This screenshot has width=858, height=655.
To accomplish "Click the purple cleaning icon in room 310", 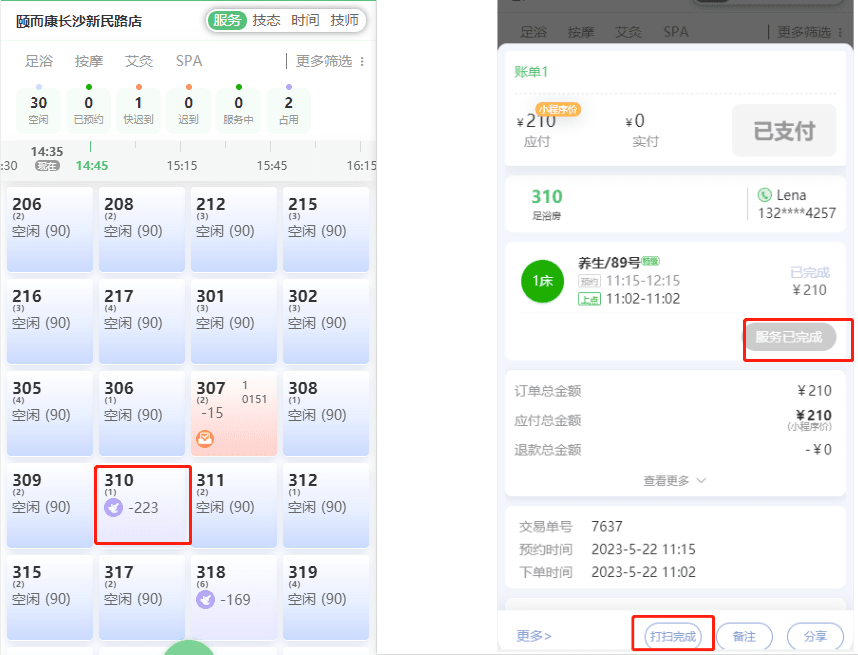I will click(113, 508).
